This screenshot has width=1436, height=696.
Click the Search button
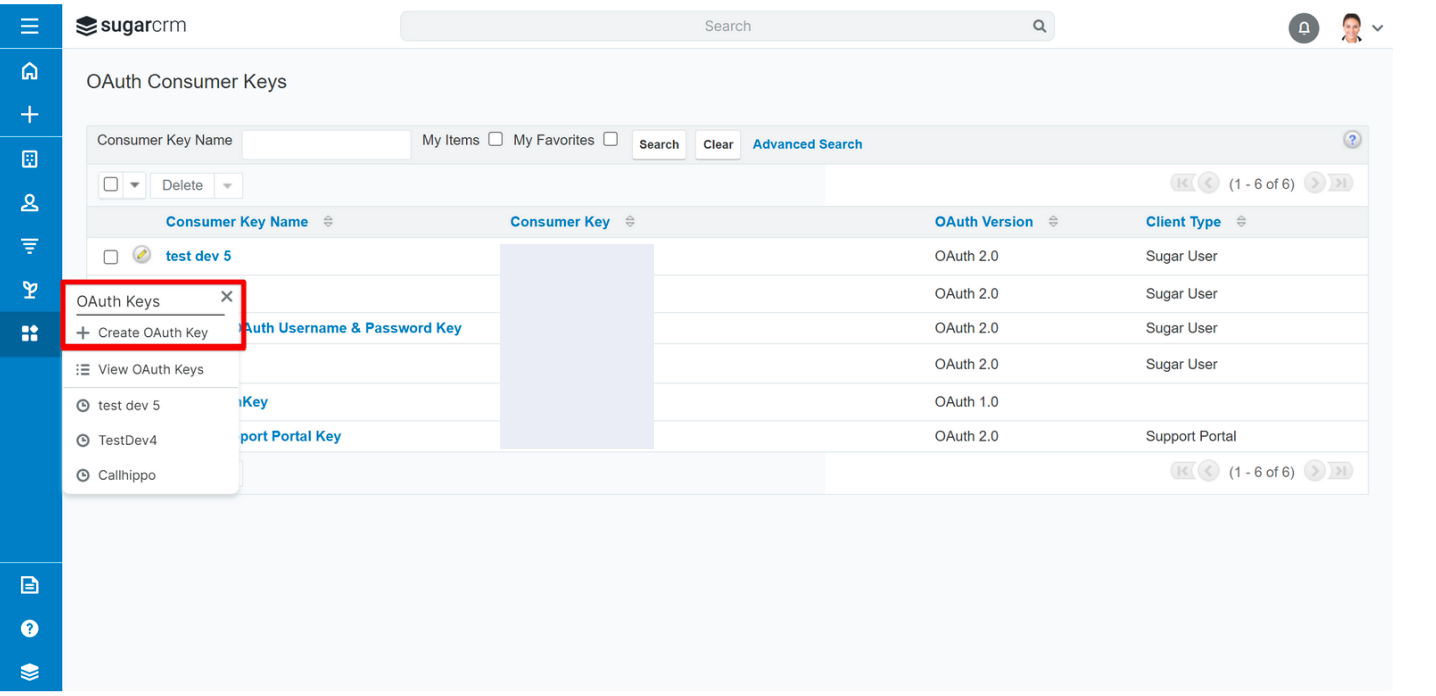coord(659,144)
